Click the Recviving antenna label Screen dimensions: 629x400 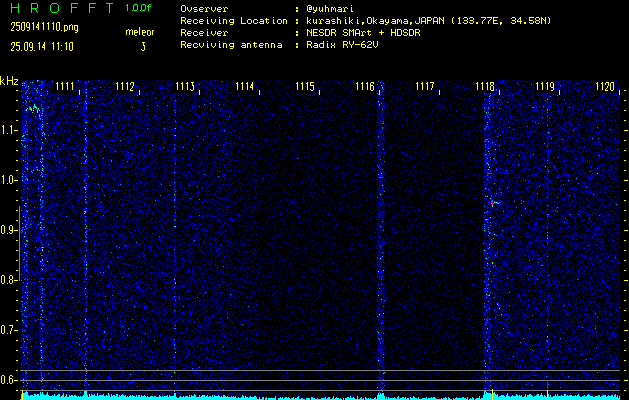point(231,45)
